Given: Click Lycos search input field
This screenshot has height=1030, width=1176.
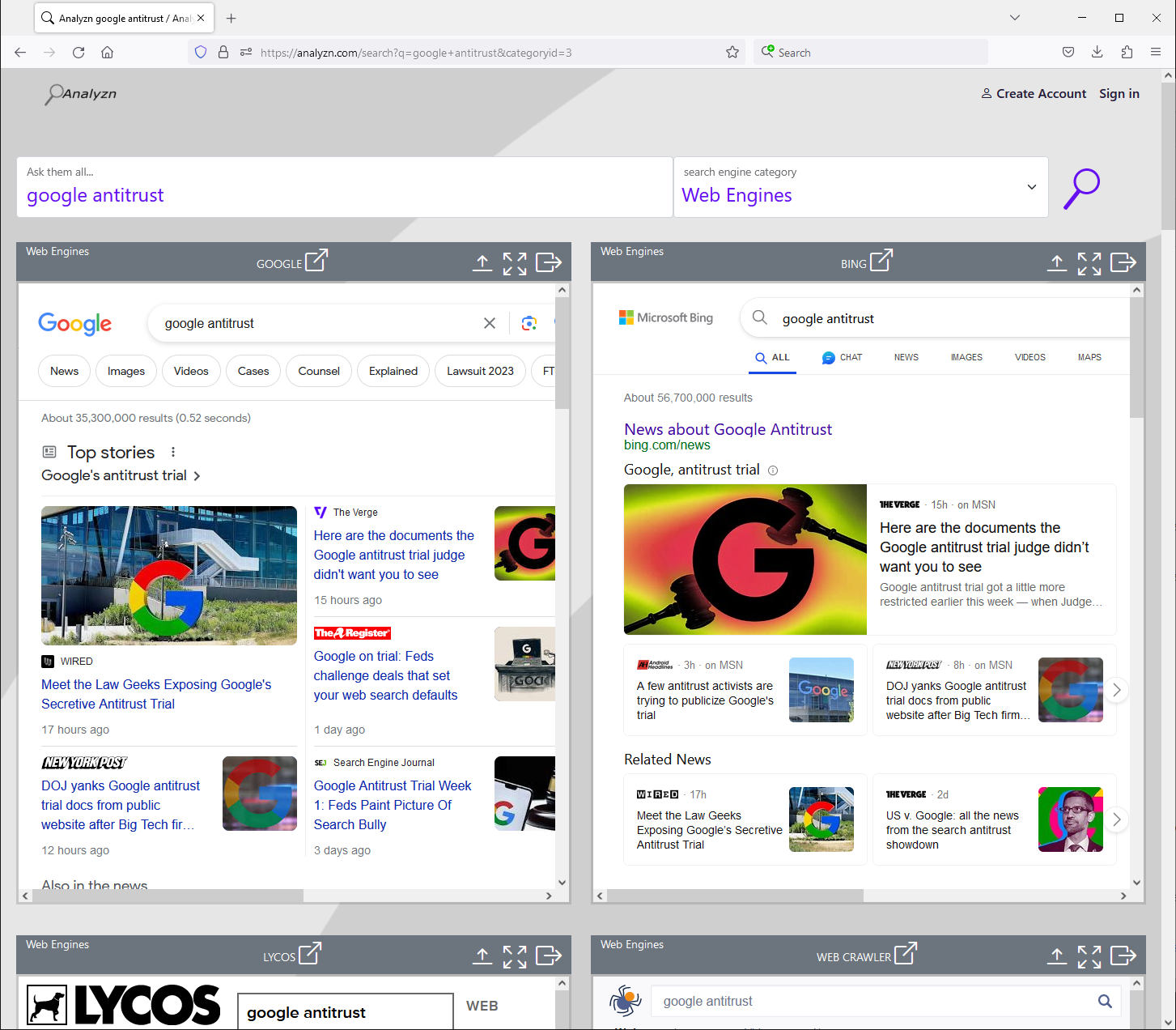Looking at the screenshot, I should point(346,1012).
